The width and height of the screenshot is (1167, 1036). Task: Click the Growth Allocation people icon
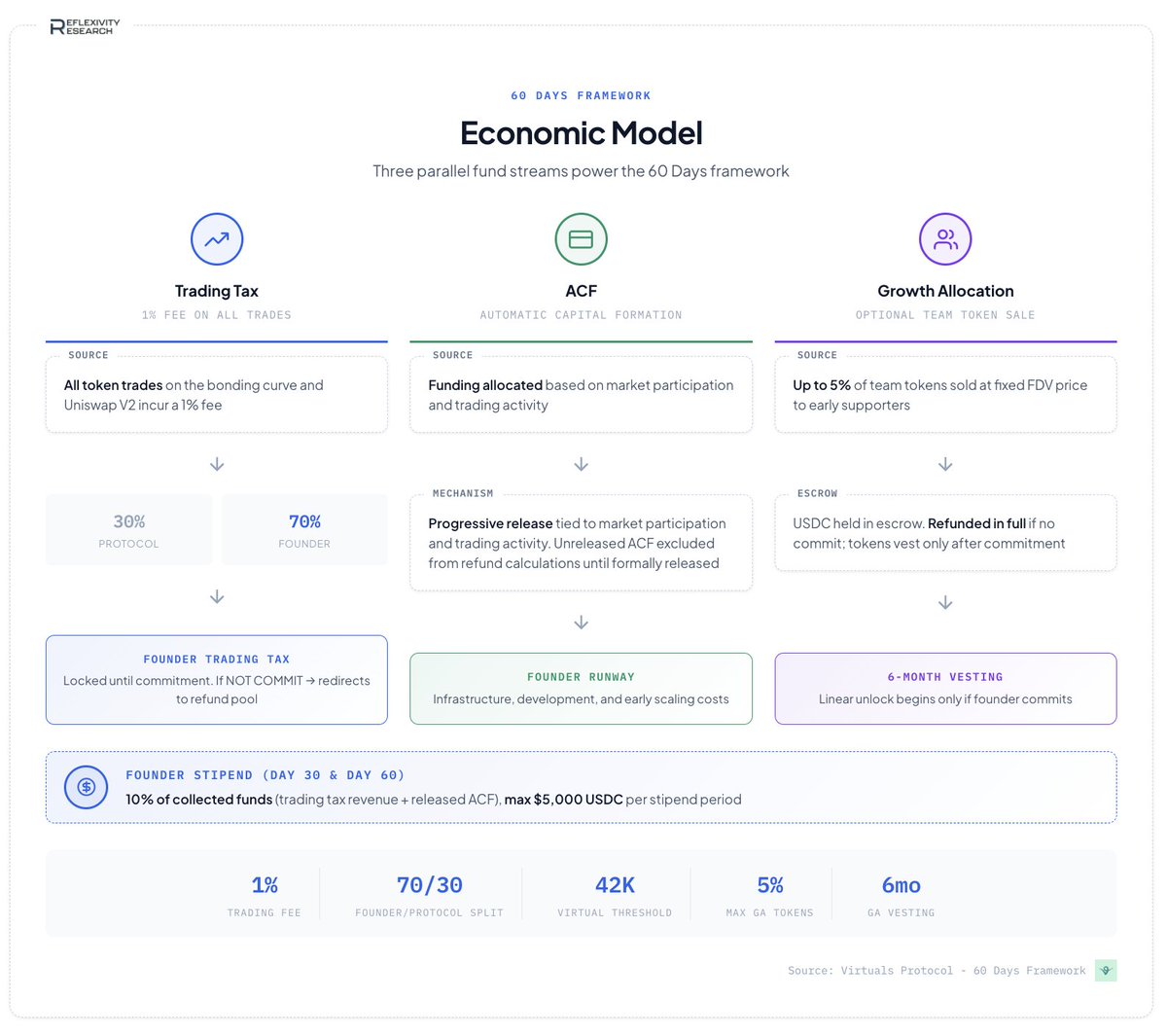tap(945, 239)
